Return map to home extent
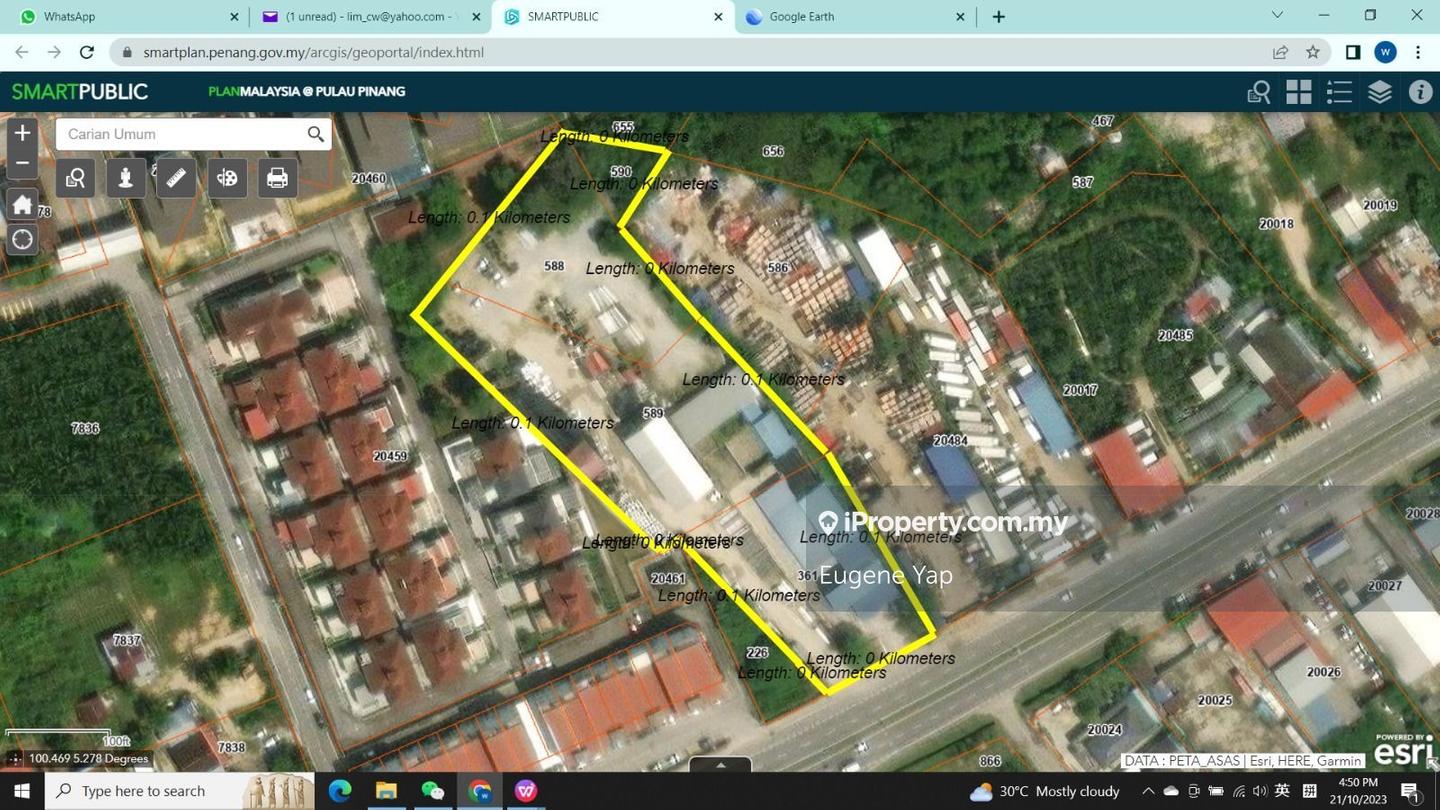Viewport: 1440px width, 810px height. (22, 205)
